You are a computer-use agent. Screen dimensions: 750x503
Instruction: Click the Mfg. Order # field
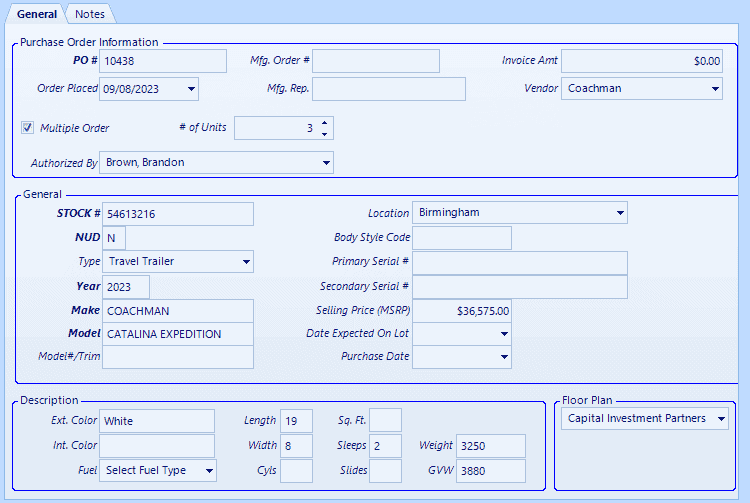point(376,61)
